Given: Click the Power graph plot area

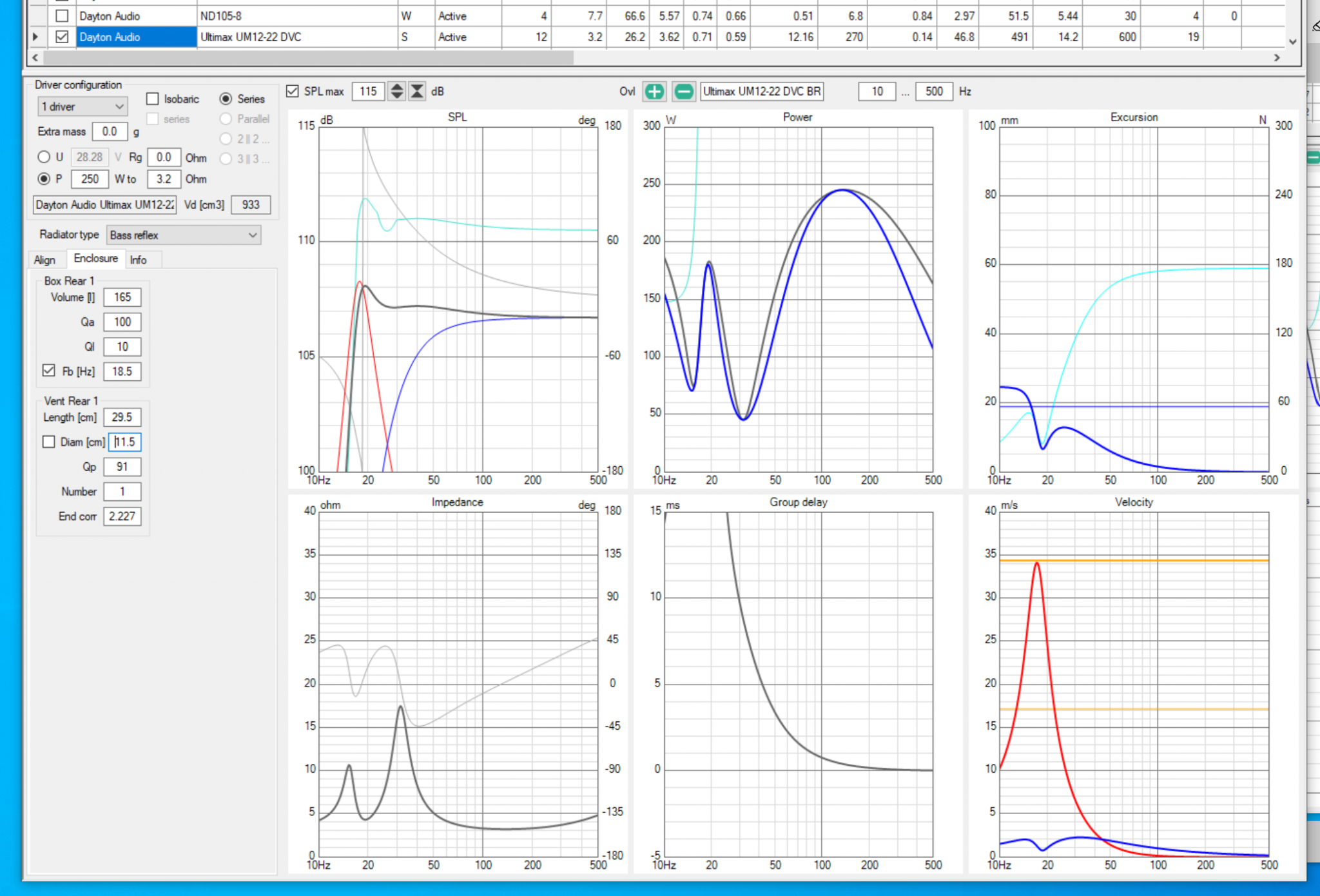Looking at the screenshot, I should [x=799, y=299].
